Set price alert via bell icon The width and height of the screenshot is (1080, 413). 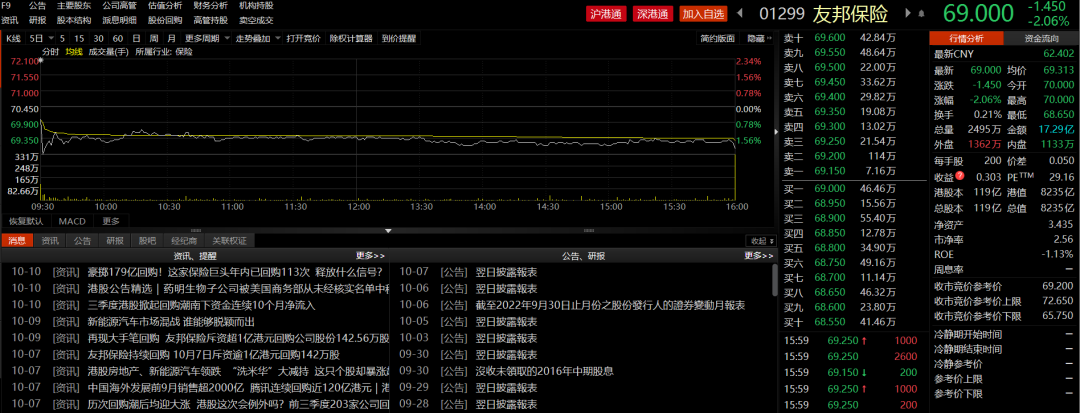(920, 13)
